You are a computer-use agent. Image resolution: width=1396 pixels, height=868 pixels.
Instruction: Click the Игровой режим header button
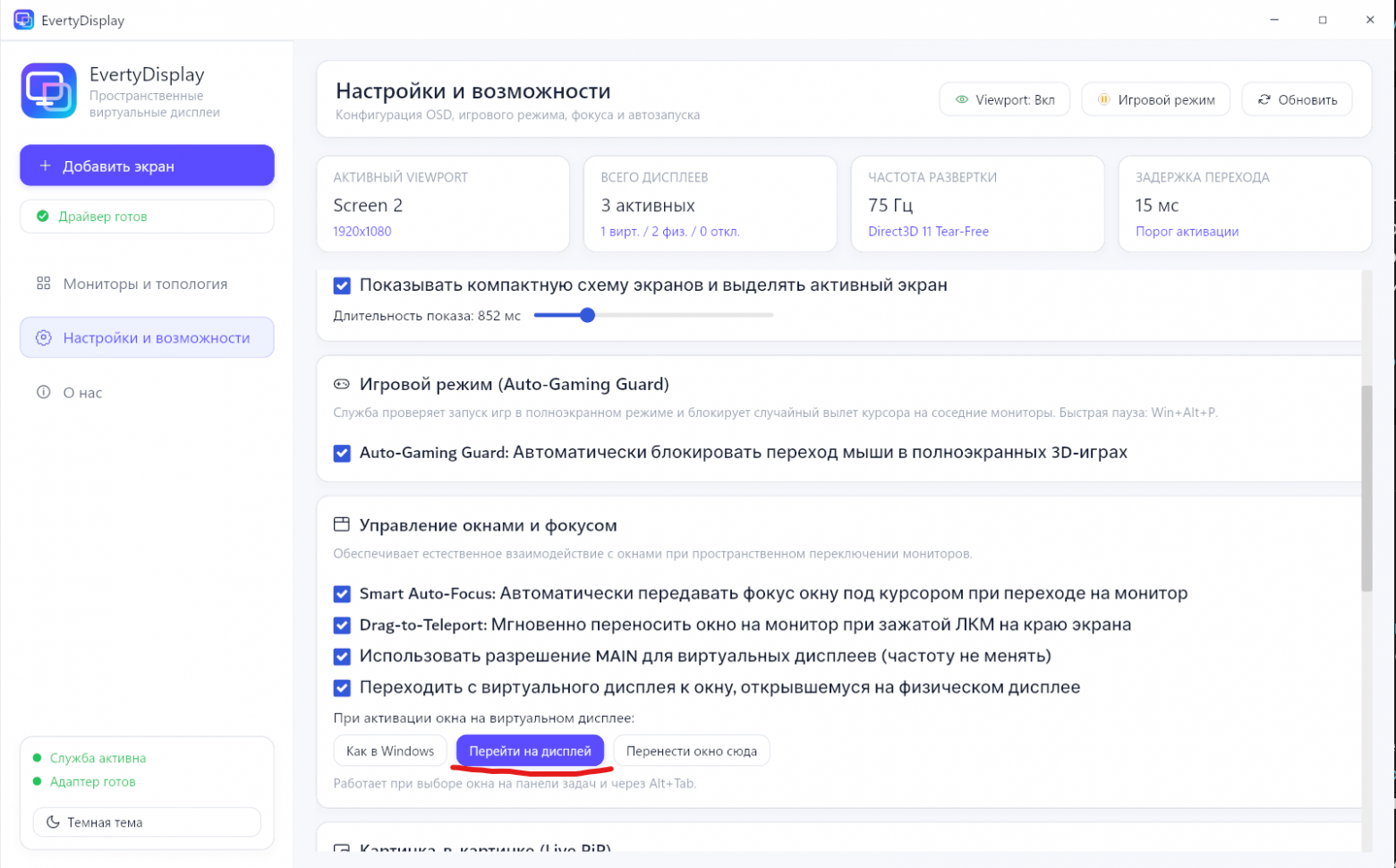pyautogui.click(x=1155, y=99)
